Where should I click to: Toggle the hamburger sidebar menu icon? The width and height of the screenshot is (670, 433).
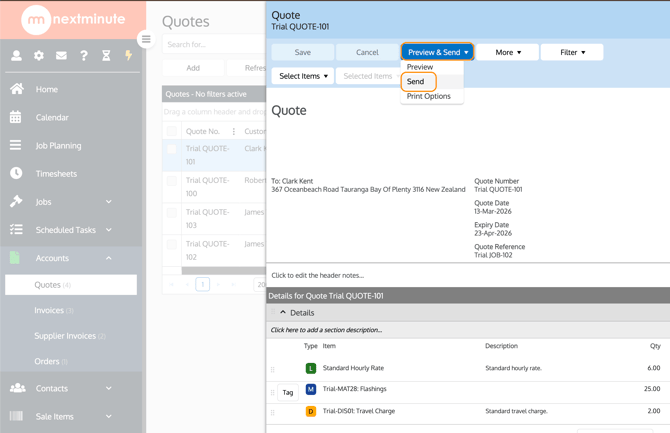click(x=146, y=40)
